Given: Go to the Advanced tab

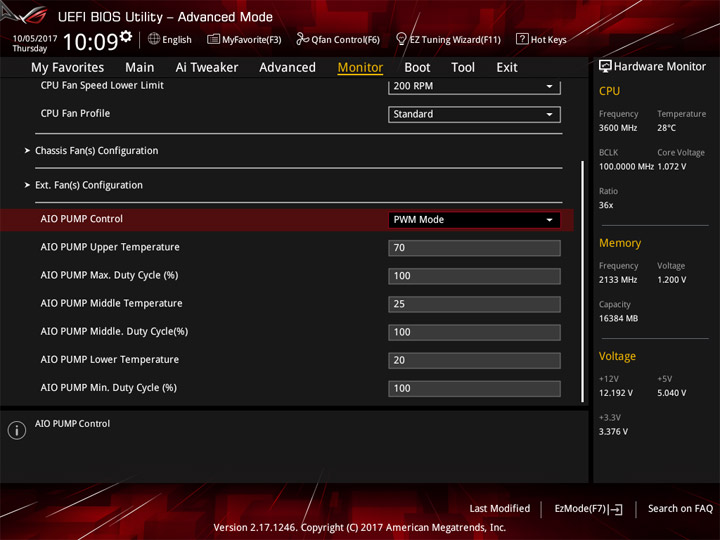Looking at the screenshot, I should click(287, 68).
